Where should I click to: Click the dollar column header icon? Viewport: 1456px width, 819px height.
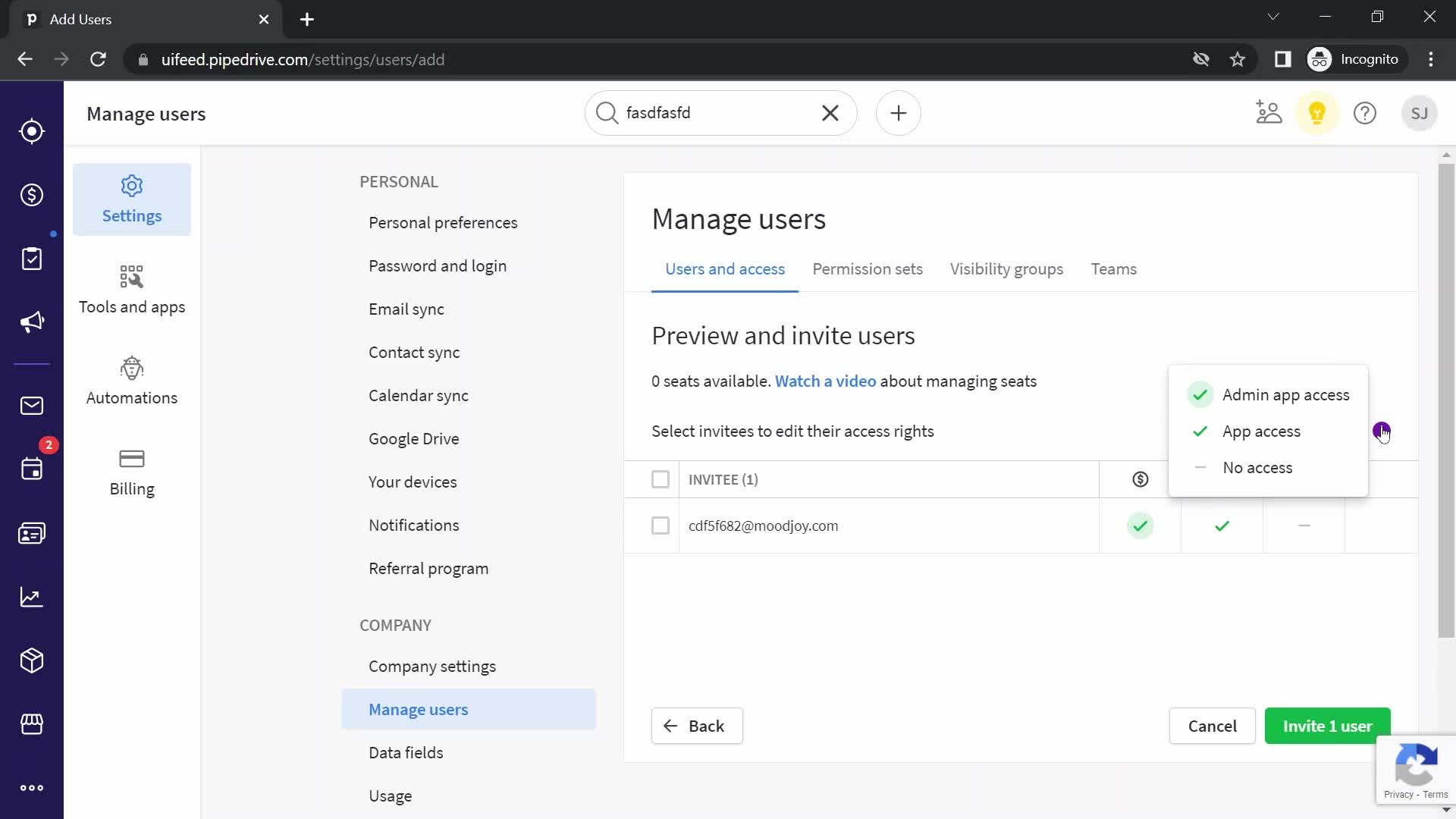click(1141, 479)
